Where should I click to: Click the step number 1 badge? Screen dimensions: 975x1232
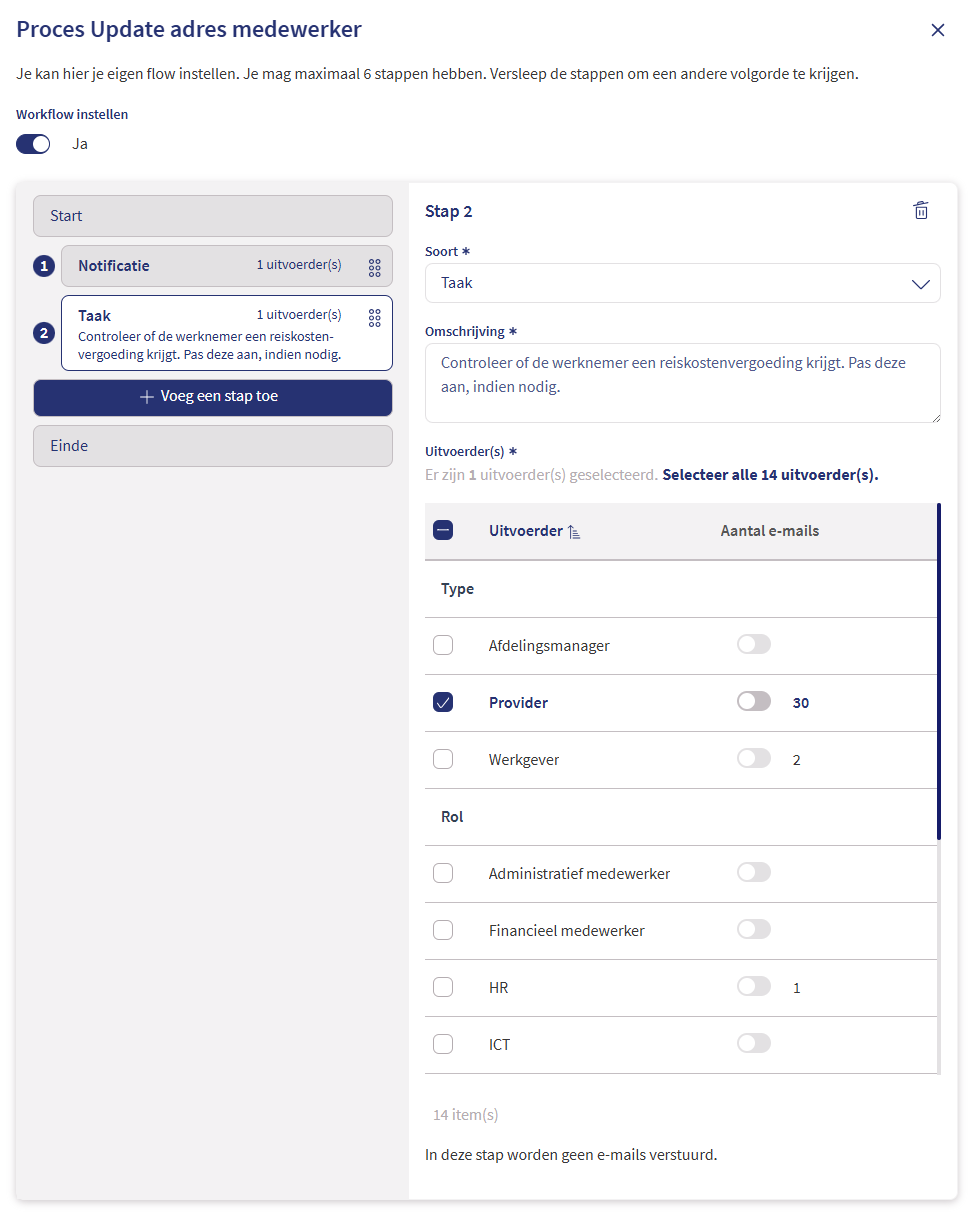coord(42,266)
